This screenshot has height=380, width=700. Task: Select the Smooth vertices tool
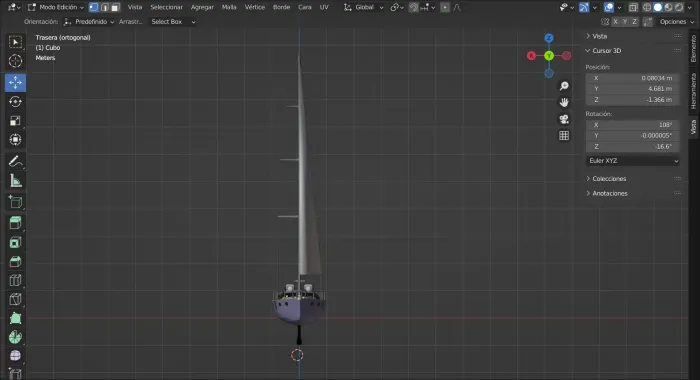(x=15, y=356)
